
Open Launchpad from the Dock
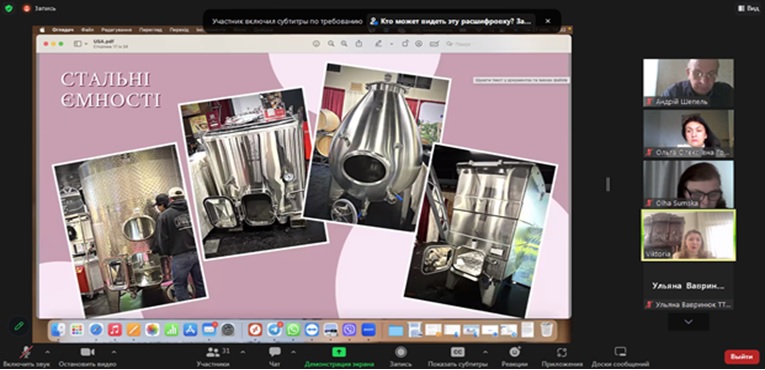77,329
